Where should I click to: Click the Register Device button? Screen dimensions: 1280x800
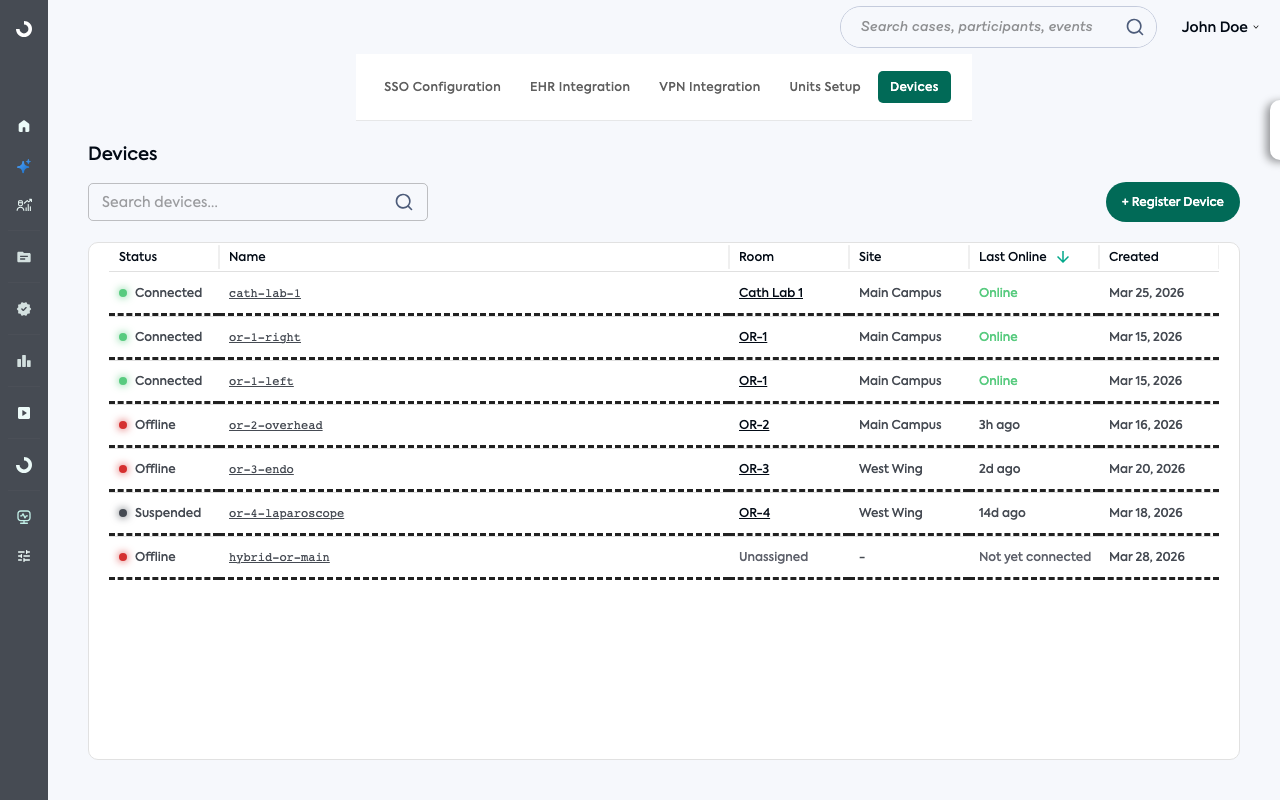pyautogui.click(x=1172, y=202)
